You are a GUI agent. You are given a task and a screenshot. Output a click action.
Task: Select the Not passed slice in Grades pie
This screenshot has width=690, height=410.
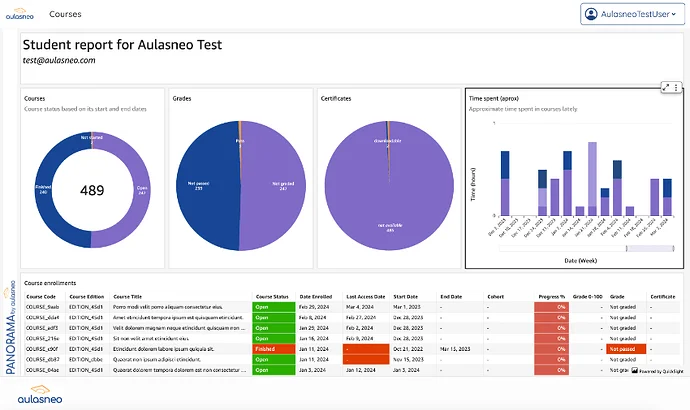click(x=200, y=190)
